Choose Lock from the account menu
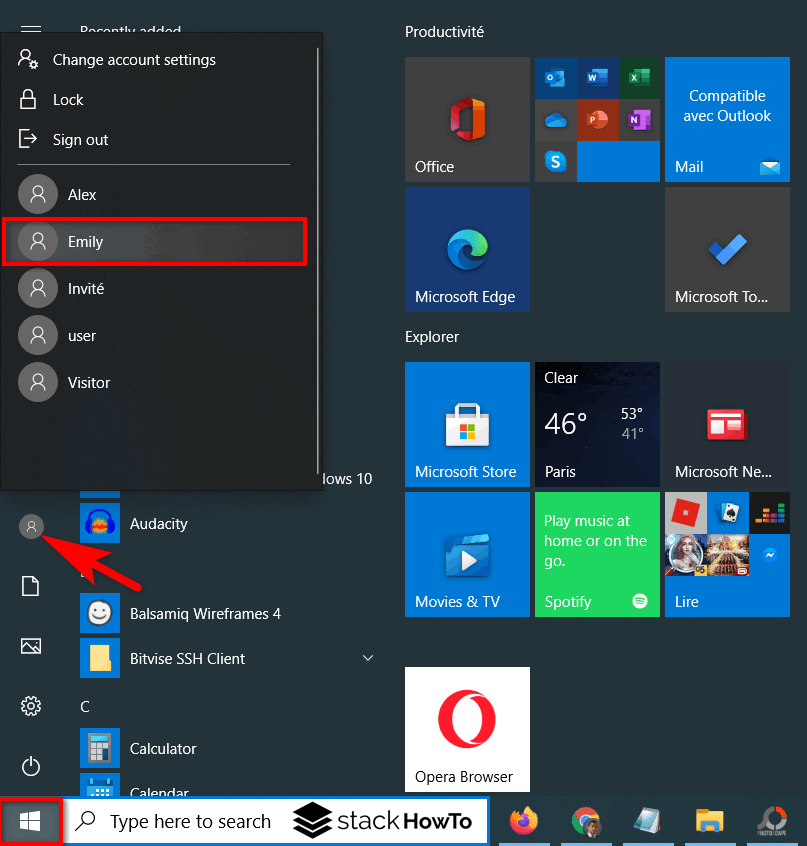Viewport: 807px width, 846px height. click(67, 99)
